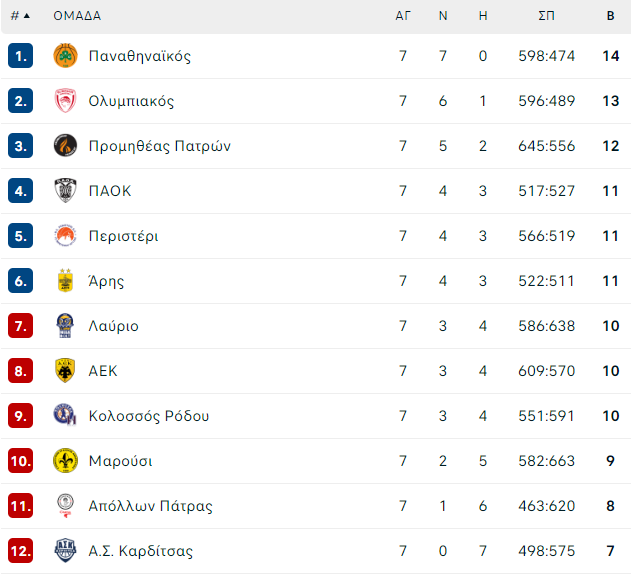This screenshot has height=580, width=631.
Task: Click the Panathinaikos green clover logo
Action: tap(65, 56)
